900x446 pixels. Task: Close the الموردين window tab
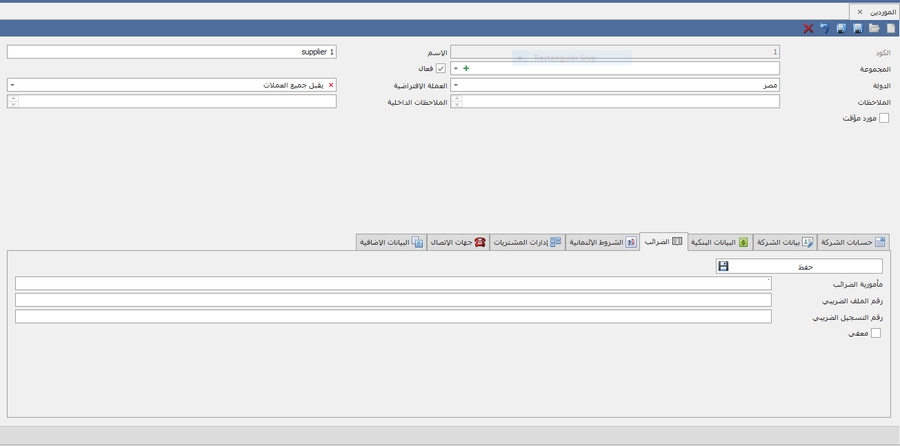[860, 12]
